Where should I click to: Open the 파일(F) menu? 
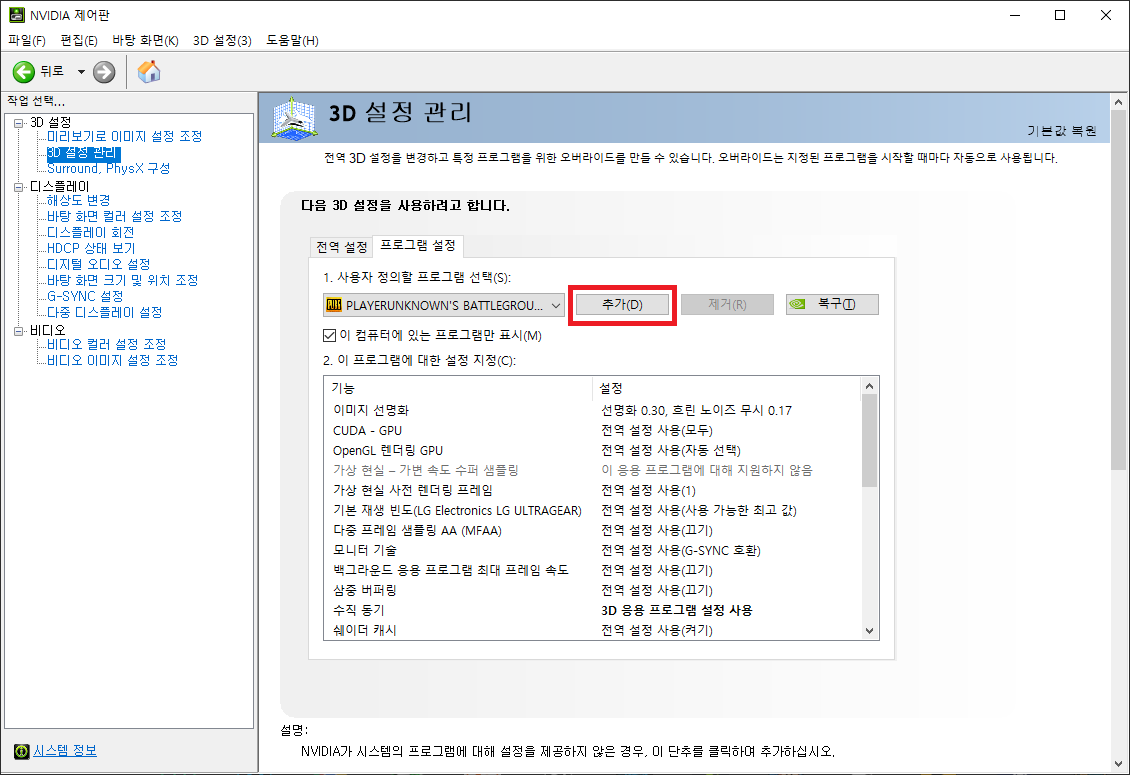[27, 40]
